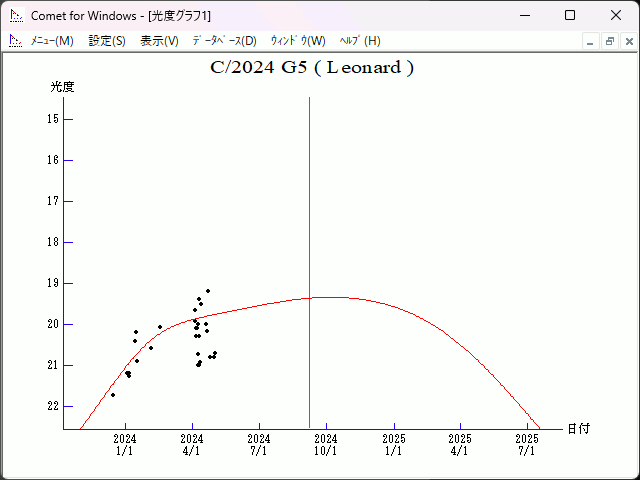Click the graph document icon beside メニュー
Image resolution: width=640 pixels, height=480 pixels.
click(15, 41)
